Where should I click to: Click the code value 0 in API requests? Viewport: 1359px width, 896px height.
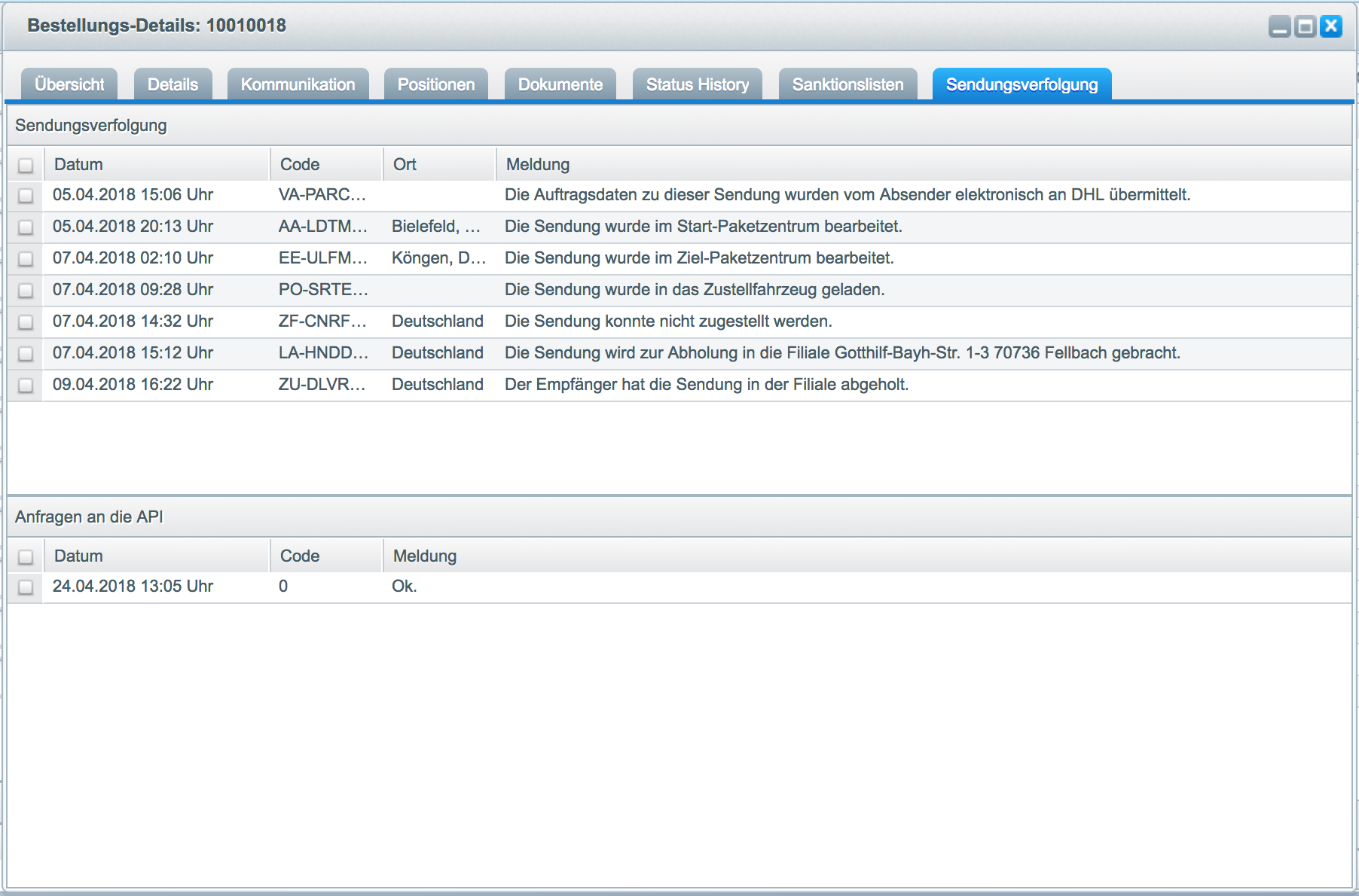[283, 587]
